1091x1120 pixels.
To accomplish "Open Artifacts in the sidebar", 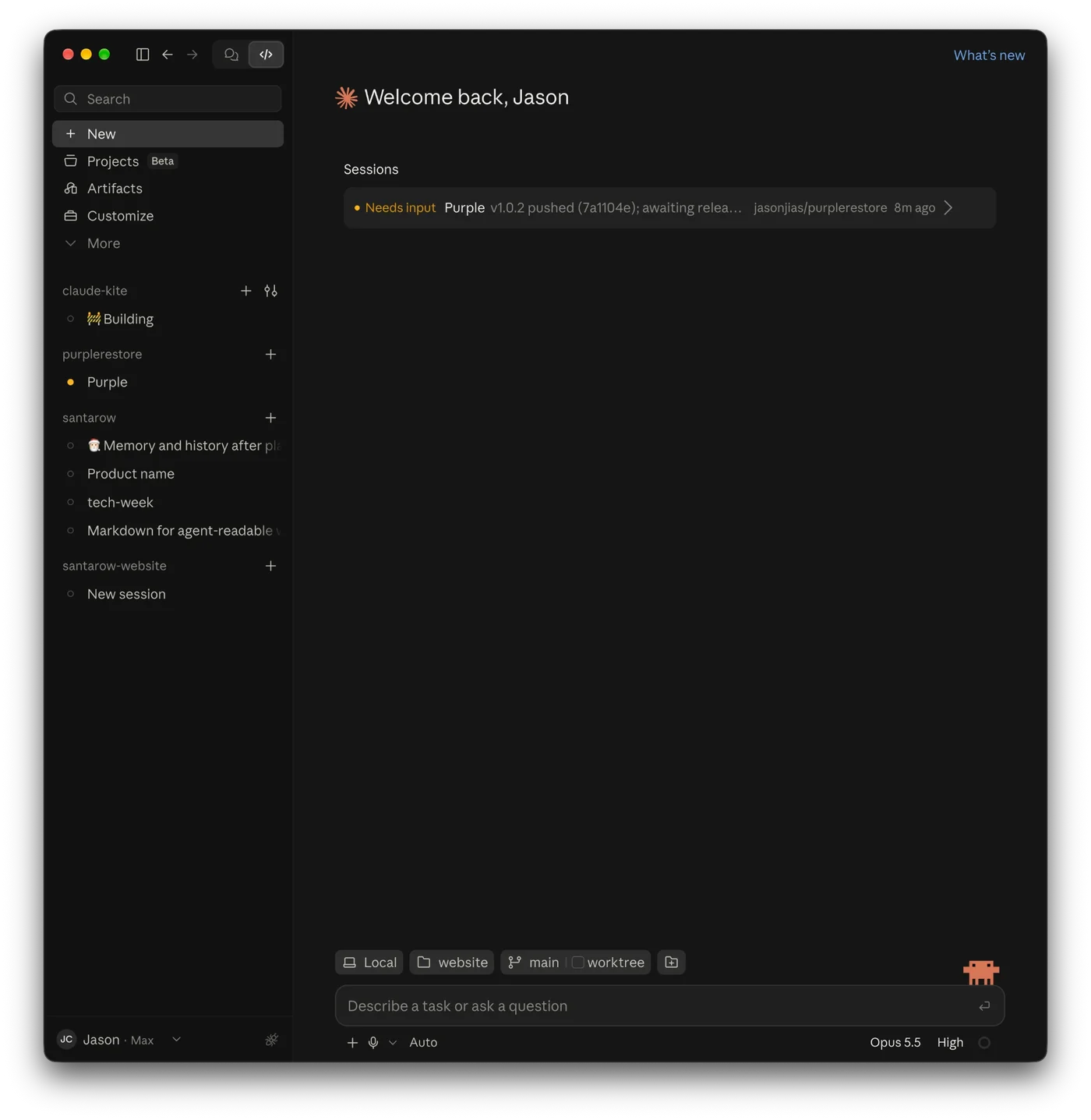I will [x=168, y=189].
